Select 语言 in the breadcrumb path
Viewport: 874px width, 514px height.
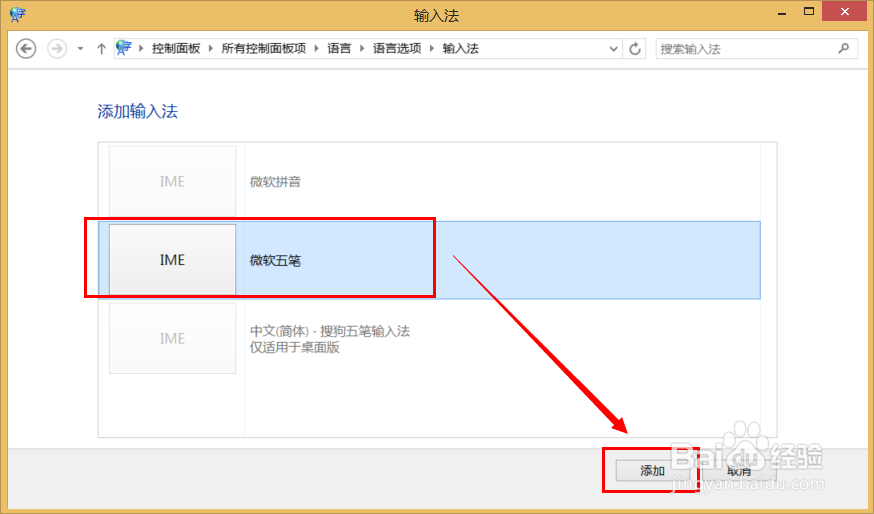pyautogui.click(x=339, y=49)
